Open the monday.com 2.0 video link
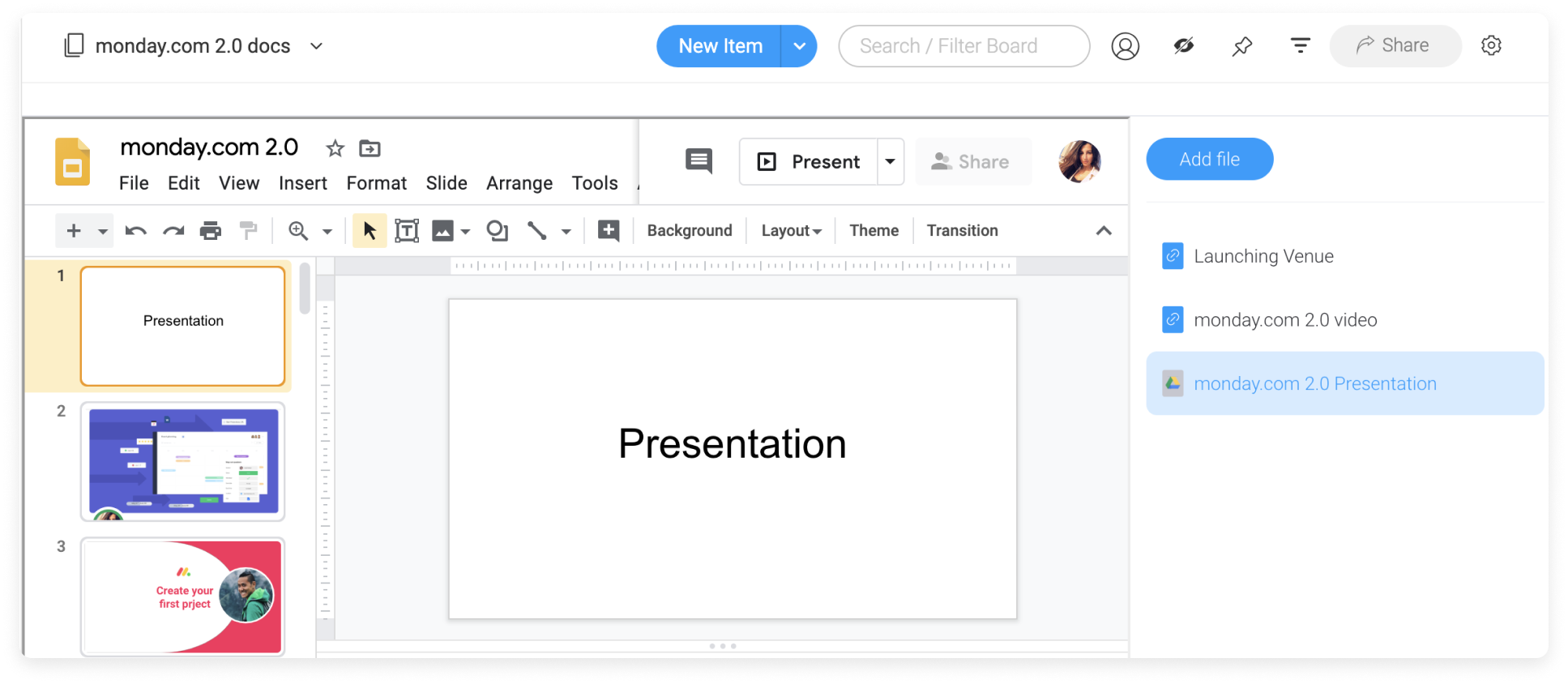Image resolution: width=1568 pixels, height=684 pixels. [1270, 320]
